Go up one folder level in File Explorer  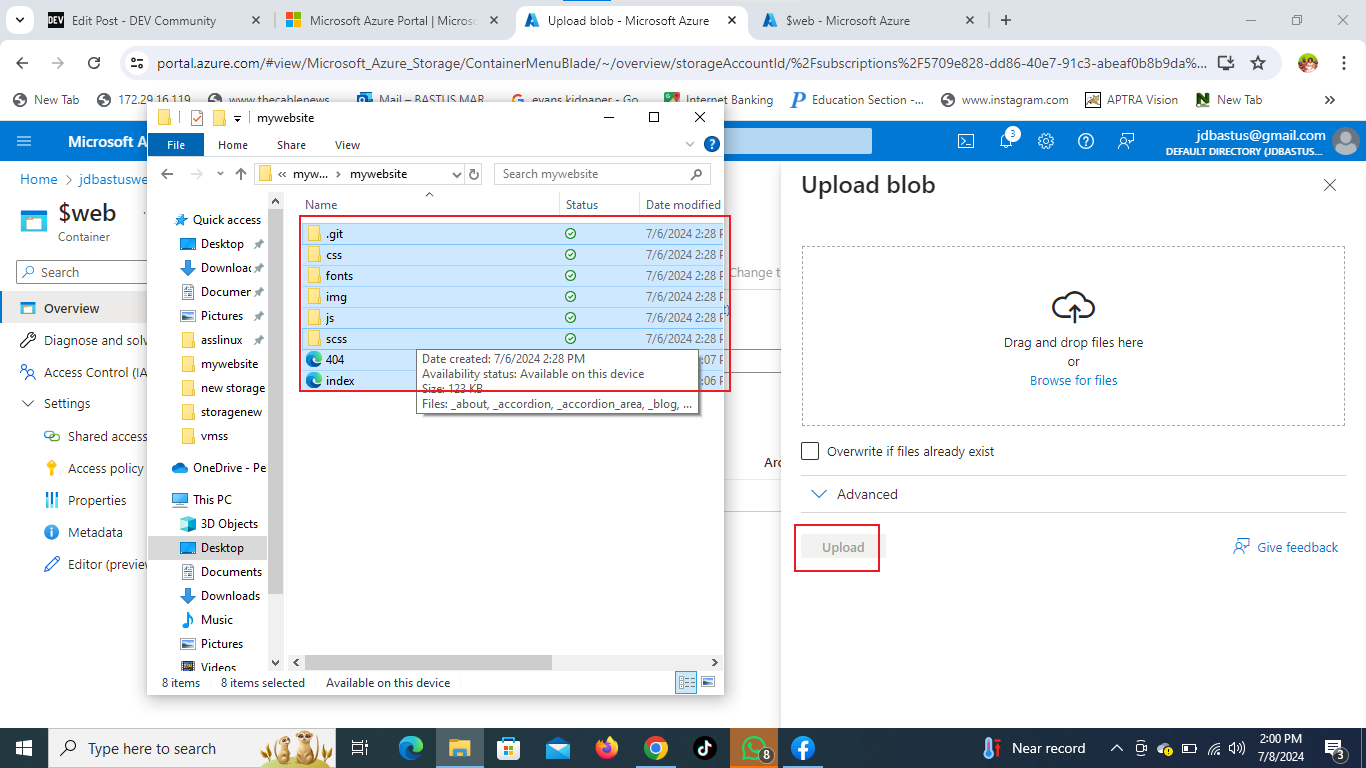[241, 174]
